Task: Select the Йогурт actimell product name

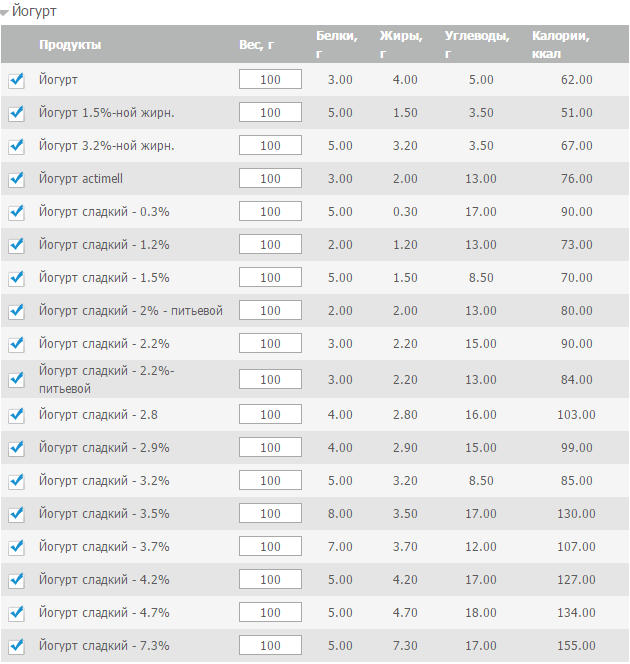Action: pyautogui.click(x=81, y=179)
